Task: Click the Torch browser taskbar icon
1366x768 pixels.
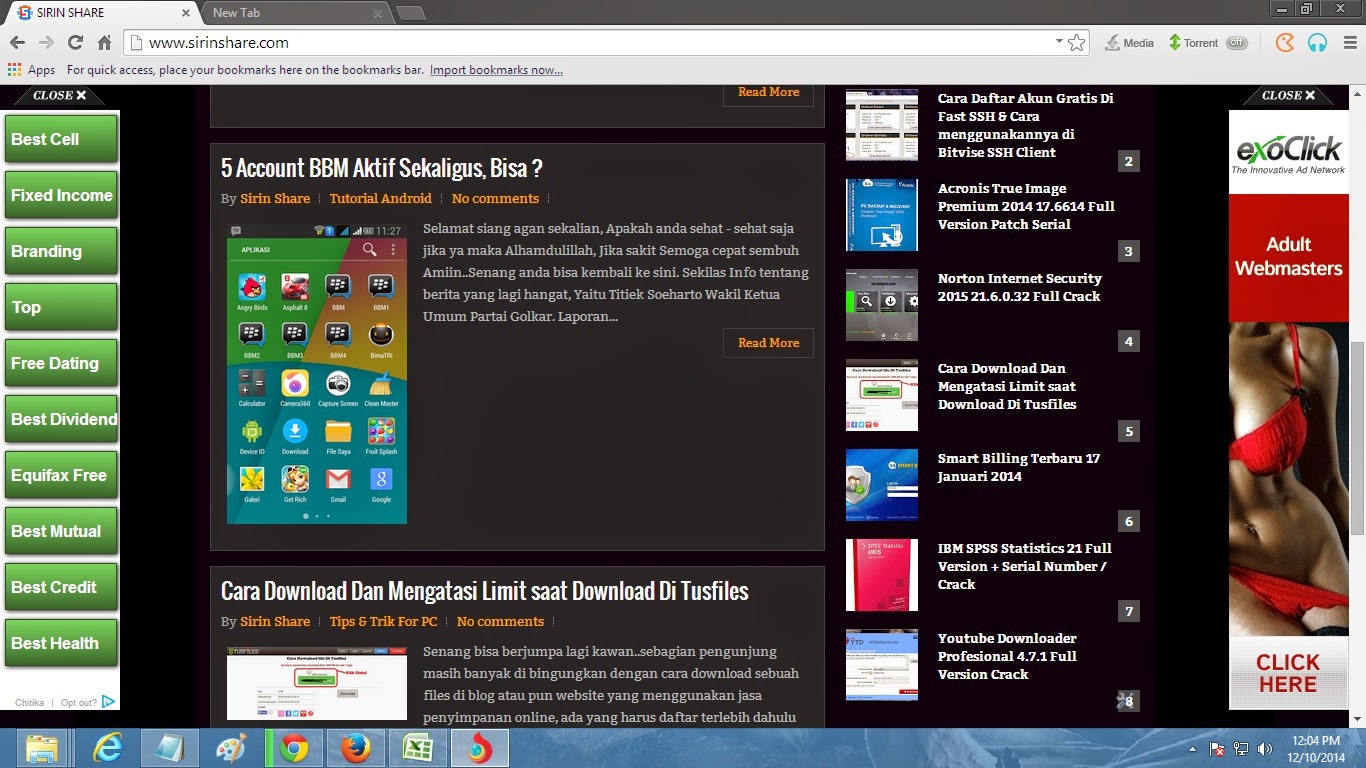Action: (480, 748)
